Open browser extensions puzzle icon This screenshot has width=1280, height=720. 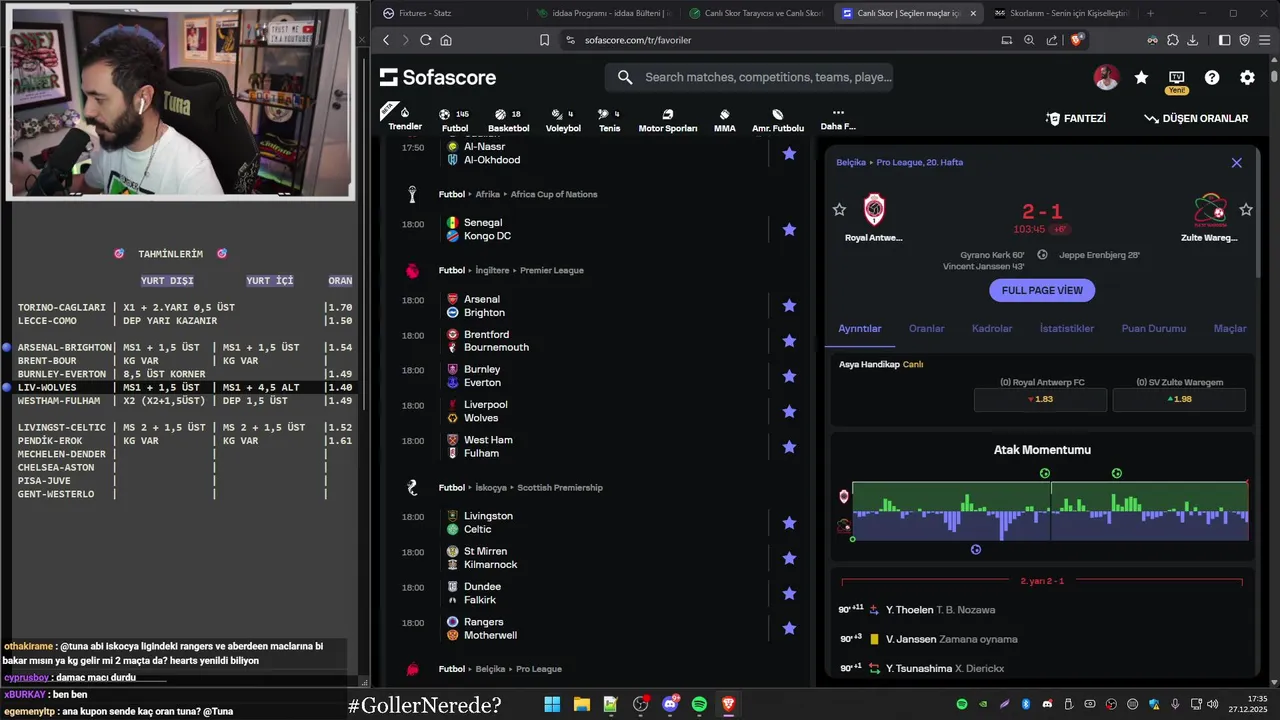click(x=1173, y=40)
